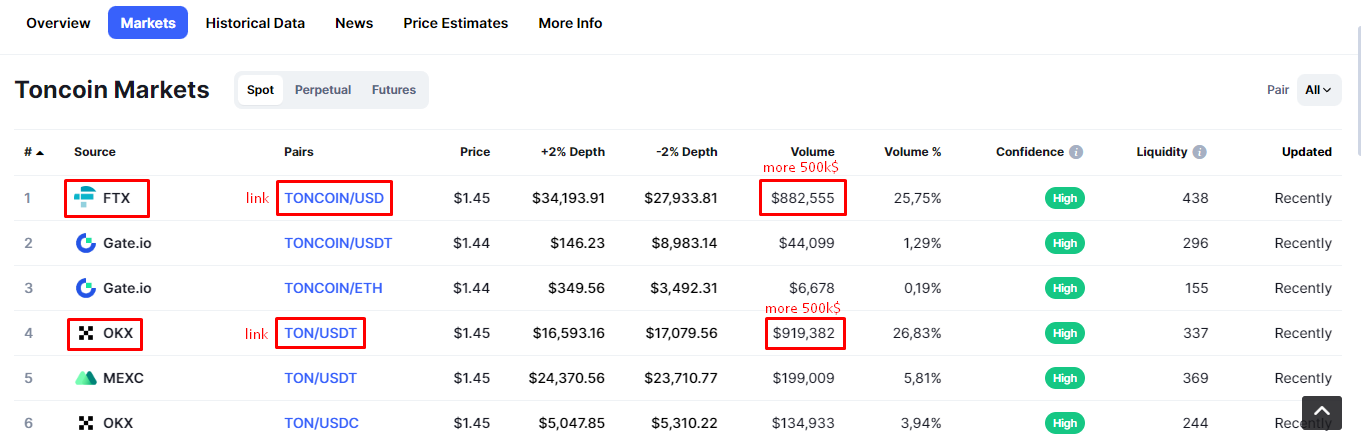Click the Gate.io logo in row 3
This screenshot has width=1361, height=443.
[86, 288]
